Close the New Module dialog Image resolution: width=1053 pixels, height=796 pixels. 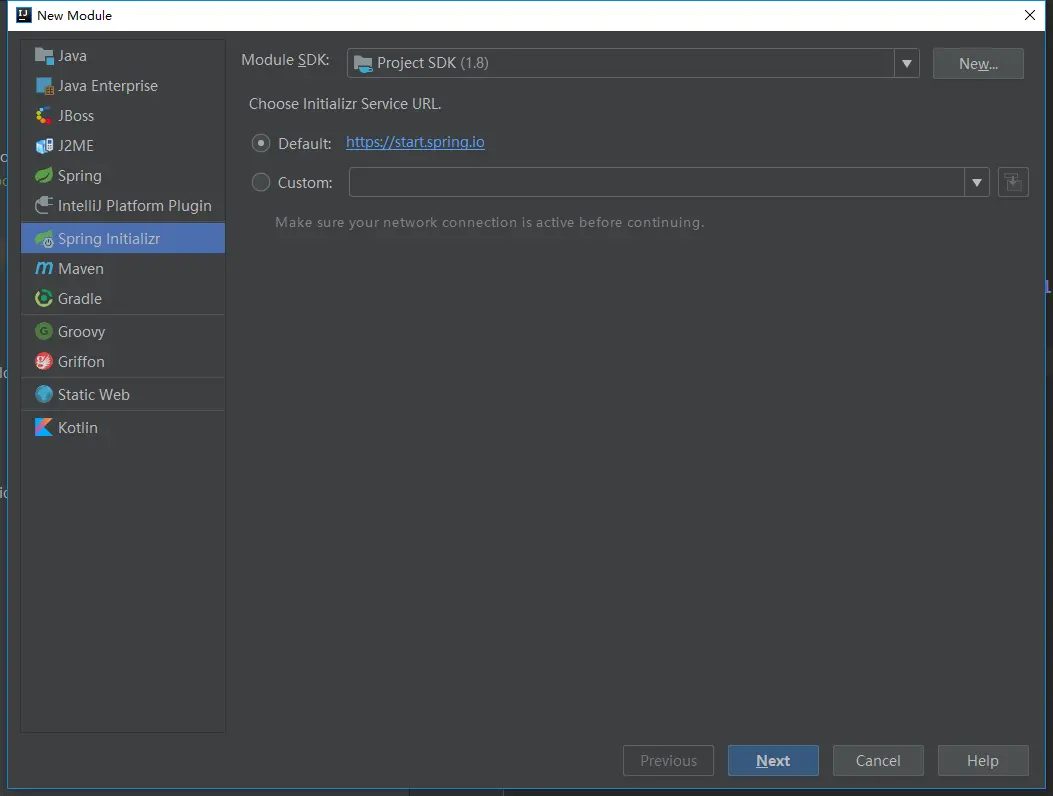[1029, 15]
